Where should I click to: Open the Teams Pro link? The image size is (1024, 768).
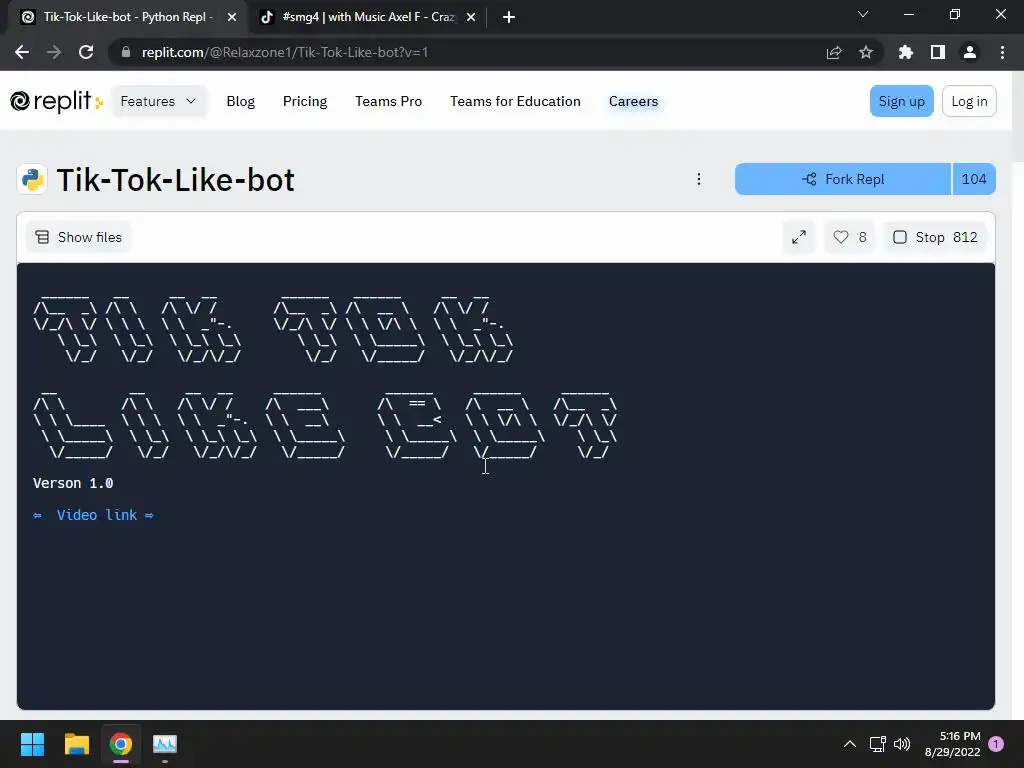389,101
